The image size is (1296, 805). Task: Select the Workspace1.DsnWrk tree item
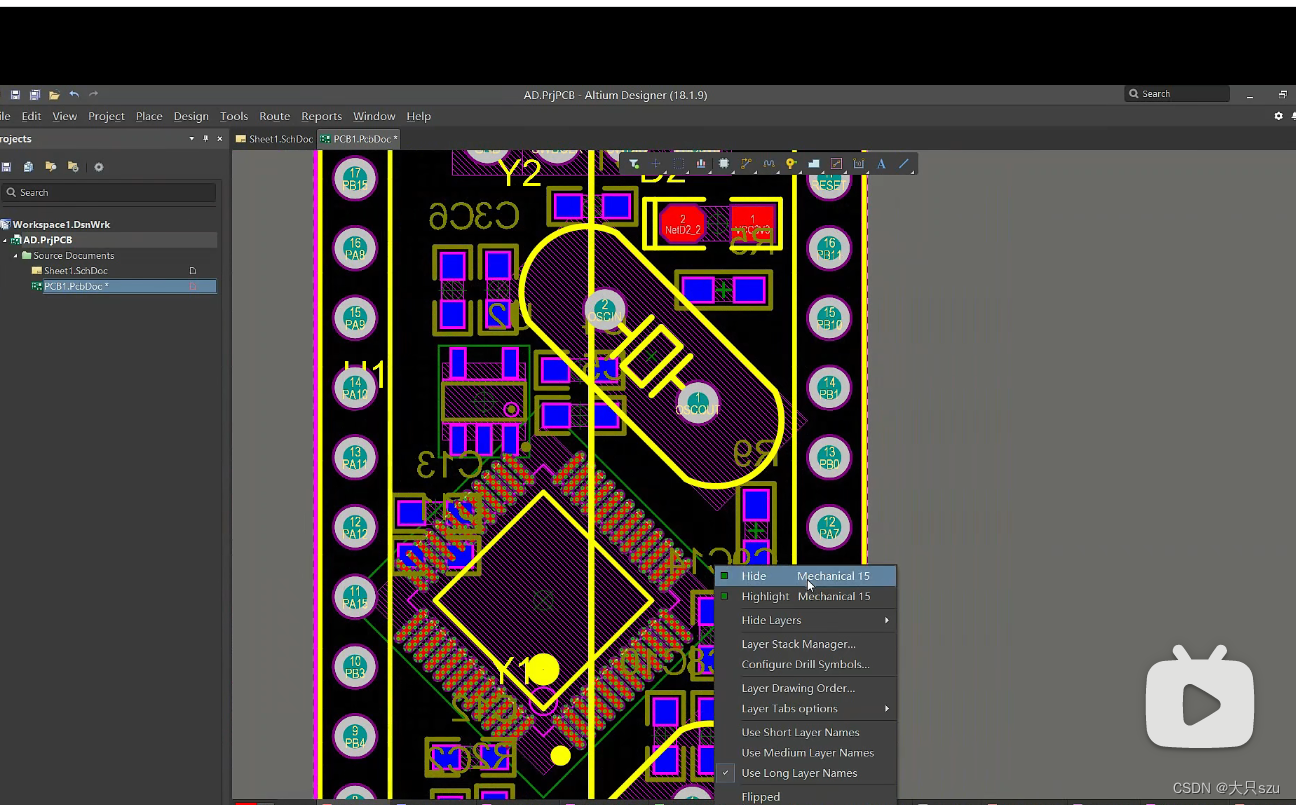(61, 225)
